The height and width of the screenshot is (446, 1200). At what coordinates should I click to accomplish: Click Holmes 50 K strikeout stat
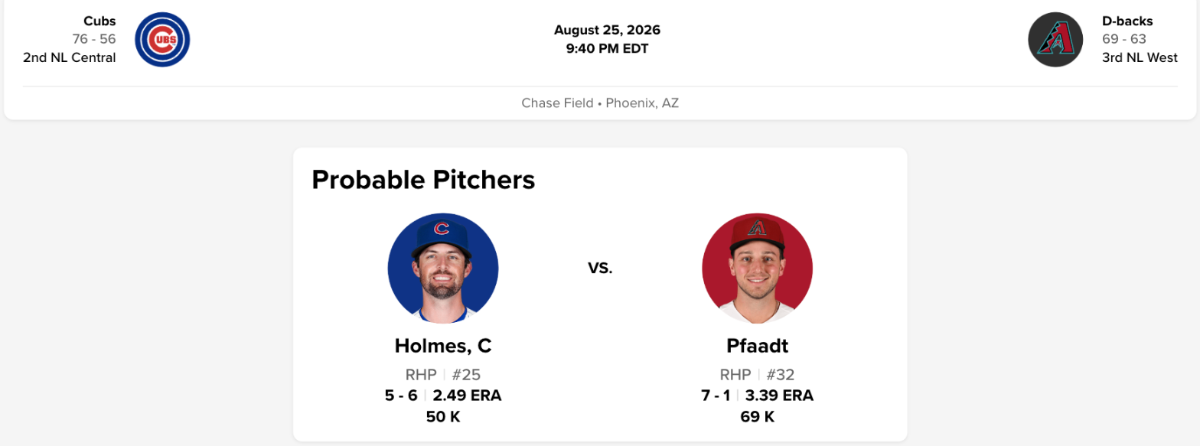(x=443, y=415)
